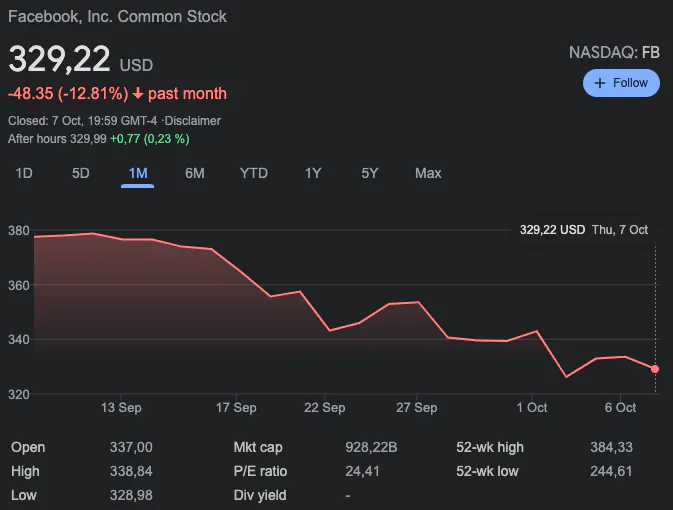Click the NASDAQ: FB ticker label
This screenshot has width=673, height=510.
[614, 52]
